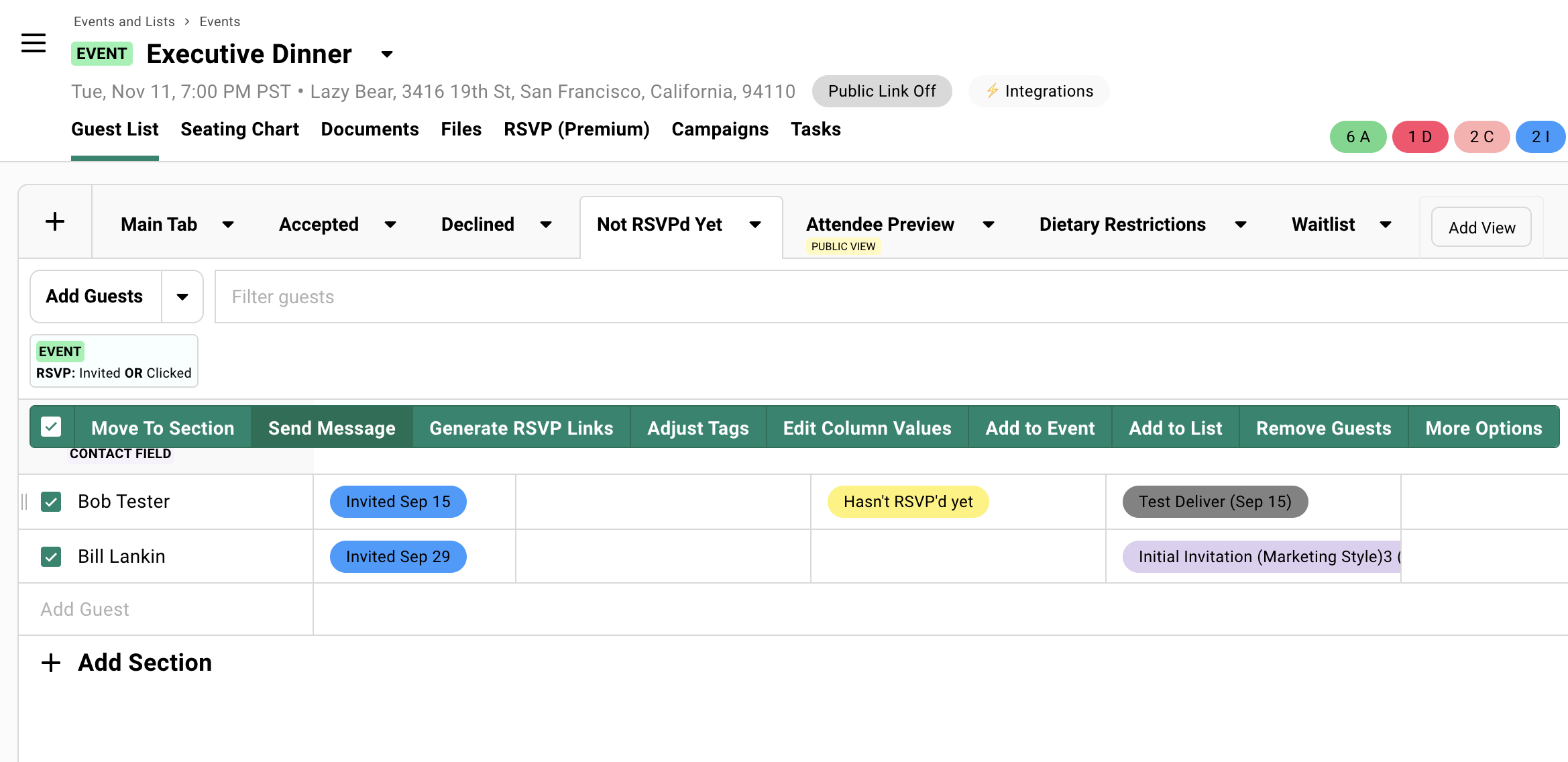Image resolution: width=1568 pixels, height=762 pixels.
Task: Click the pink 2 C status pill
Action: (1481, 137)
